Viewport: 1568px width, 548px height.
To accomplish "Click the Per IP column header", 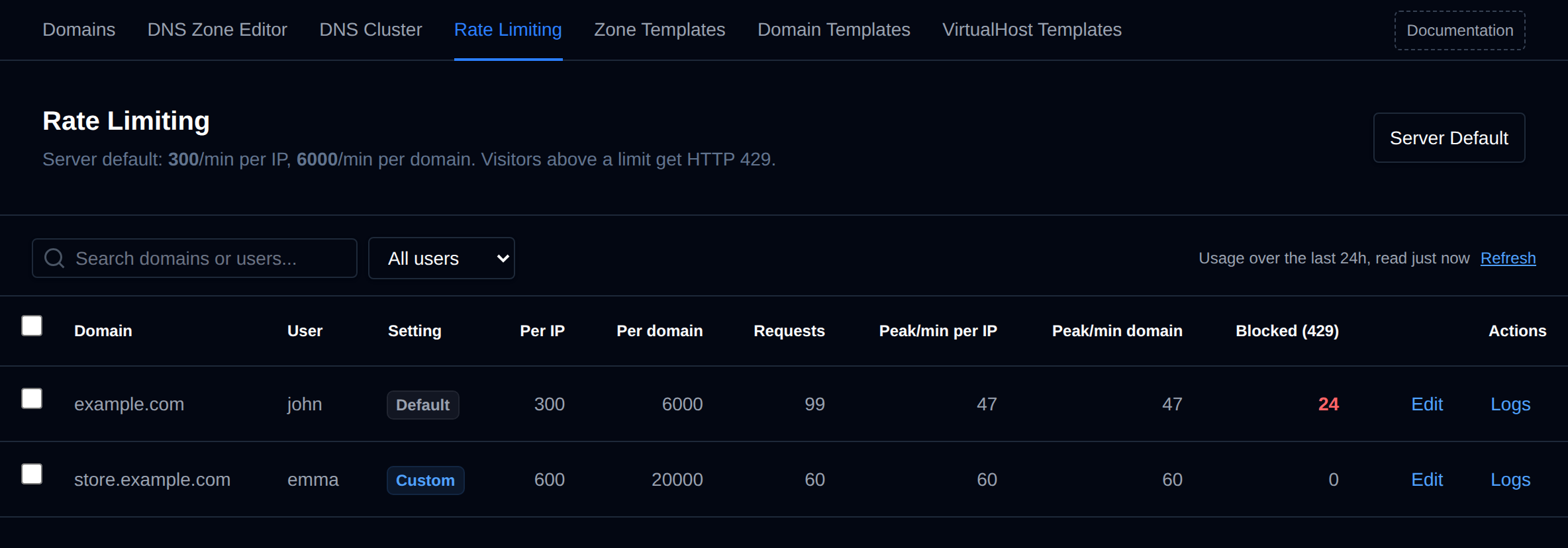I will pyautogui.click(x=542, y=331).
